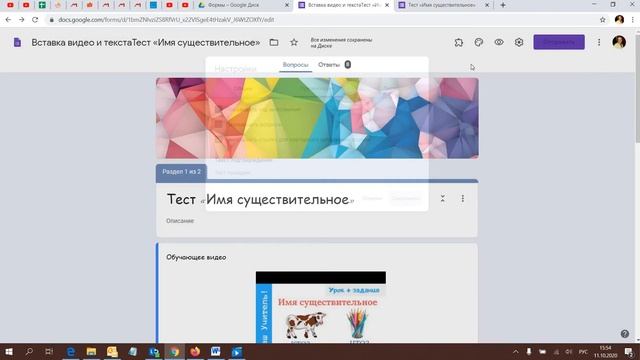Open a new browser tab
Screen dimensions: 640x360
503,5
